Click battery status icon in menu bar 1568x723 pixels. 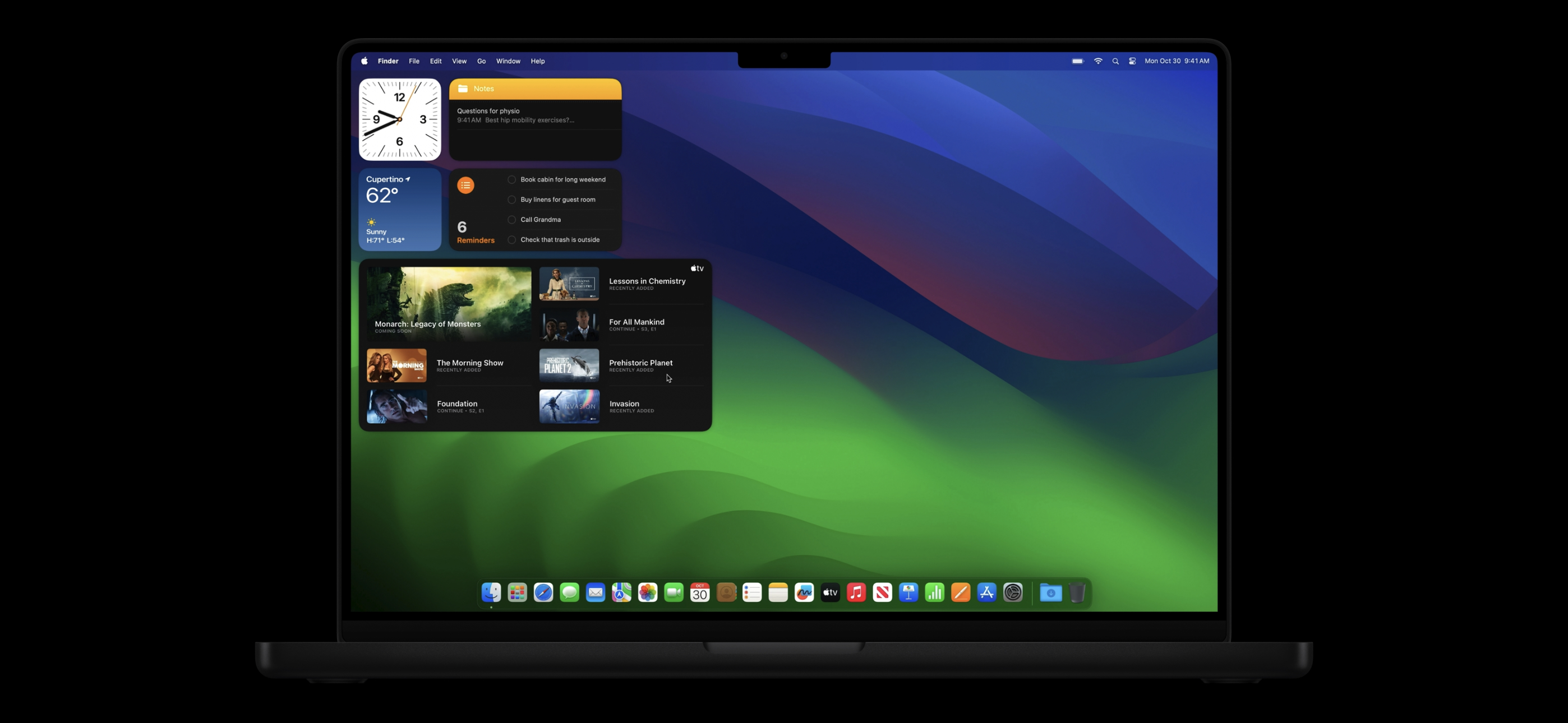click(x=1078, y=61)
